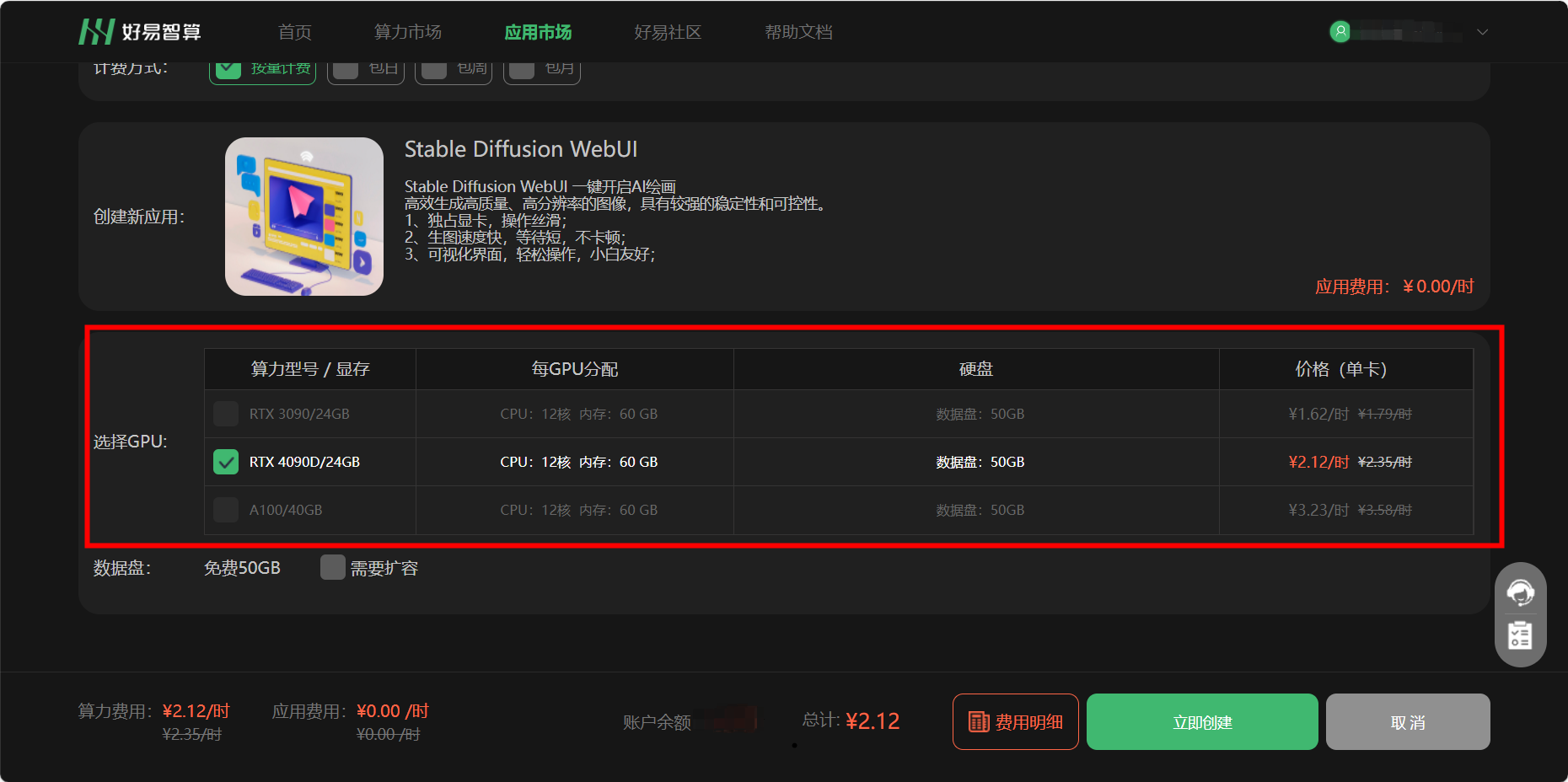The height and width of the screenshot is (782, 1568).
Task: Enable the 需要扩容 checkbox
Action: (x=333, y=568)
